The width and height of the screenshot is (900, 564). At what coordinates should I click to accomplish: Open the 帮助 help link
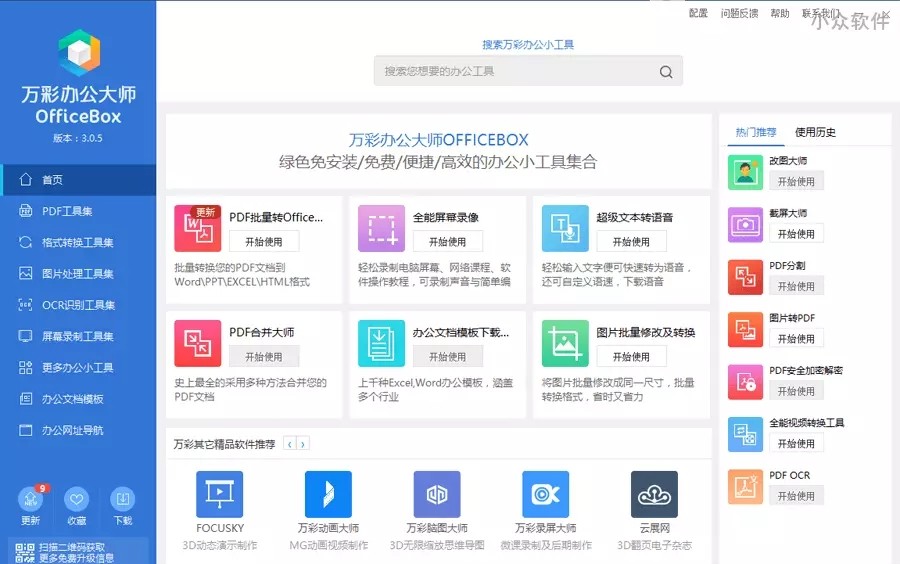point(779,13)
